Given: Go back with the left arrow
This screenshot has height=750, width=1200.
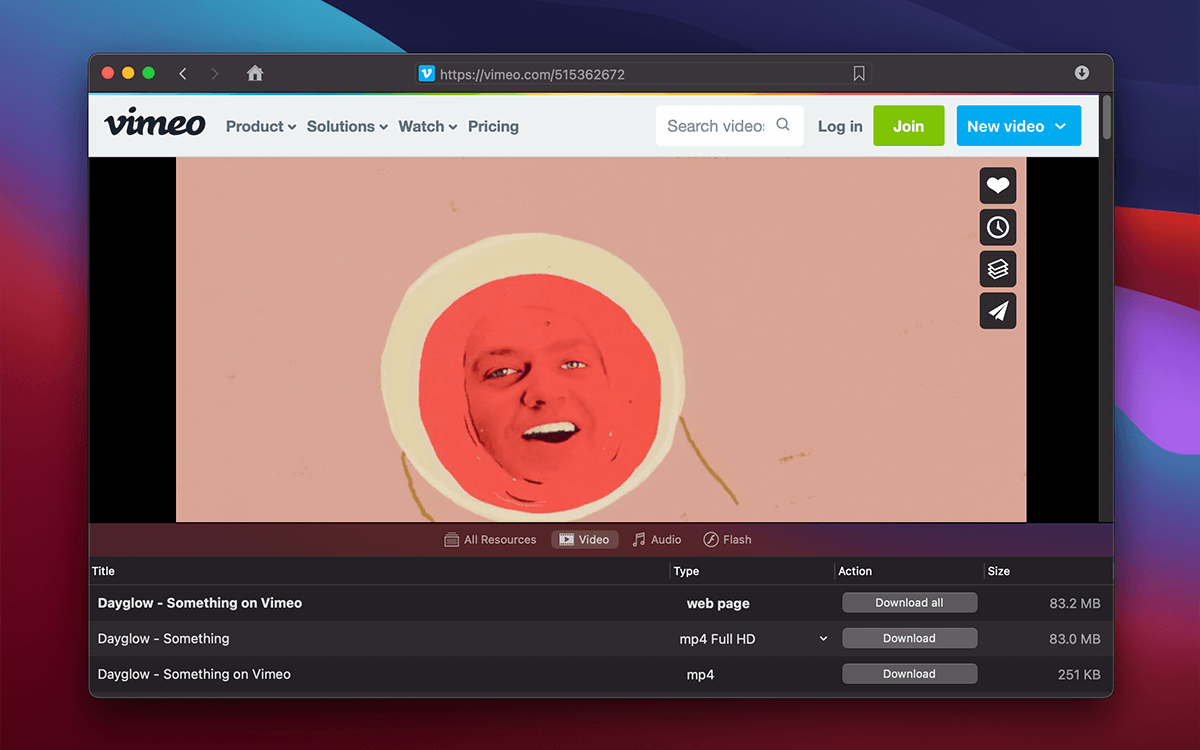Looking at the screenshot, I should pos(183,73).
